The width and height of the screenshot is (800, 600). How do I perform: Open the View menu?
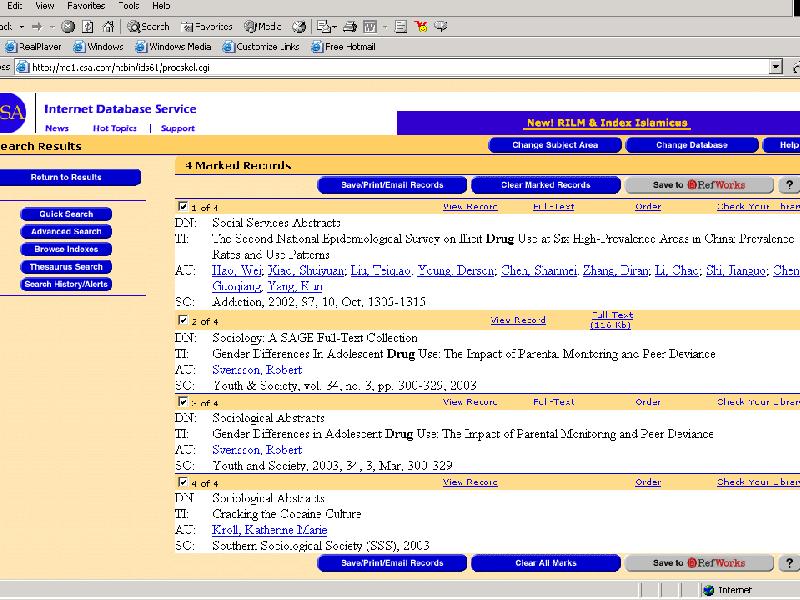click(44, 6)
